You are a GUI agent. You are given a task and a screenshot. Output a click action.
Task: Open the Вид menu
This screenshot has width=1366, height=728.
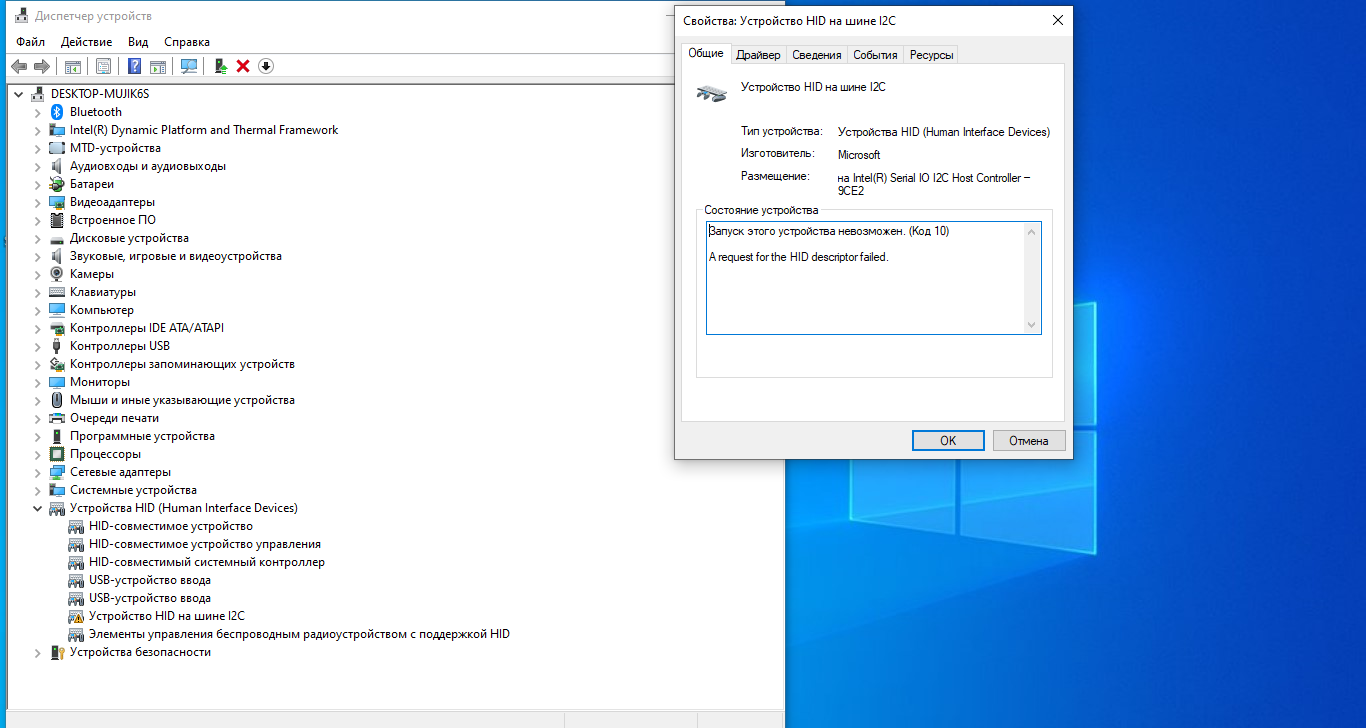coord(138,42)
